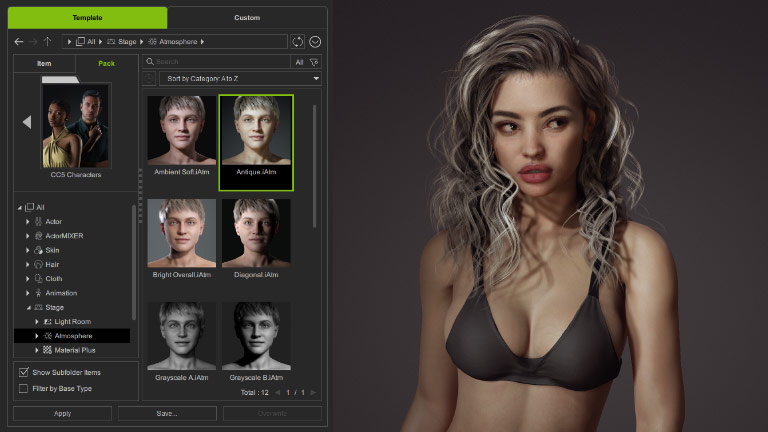Switch to the Custom tab
The width and height of the screenshot is (768, 432).
coord(247,18)
